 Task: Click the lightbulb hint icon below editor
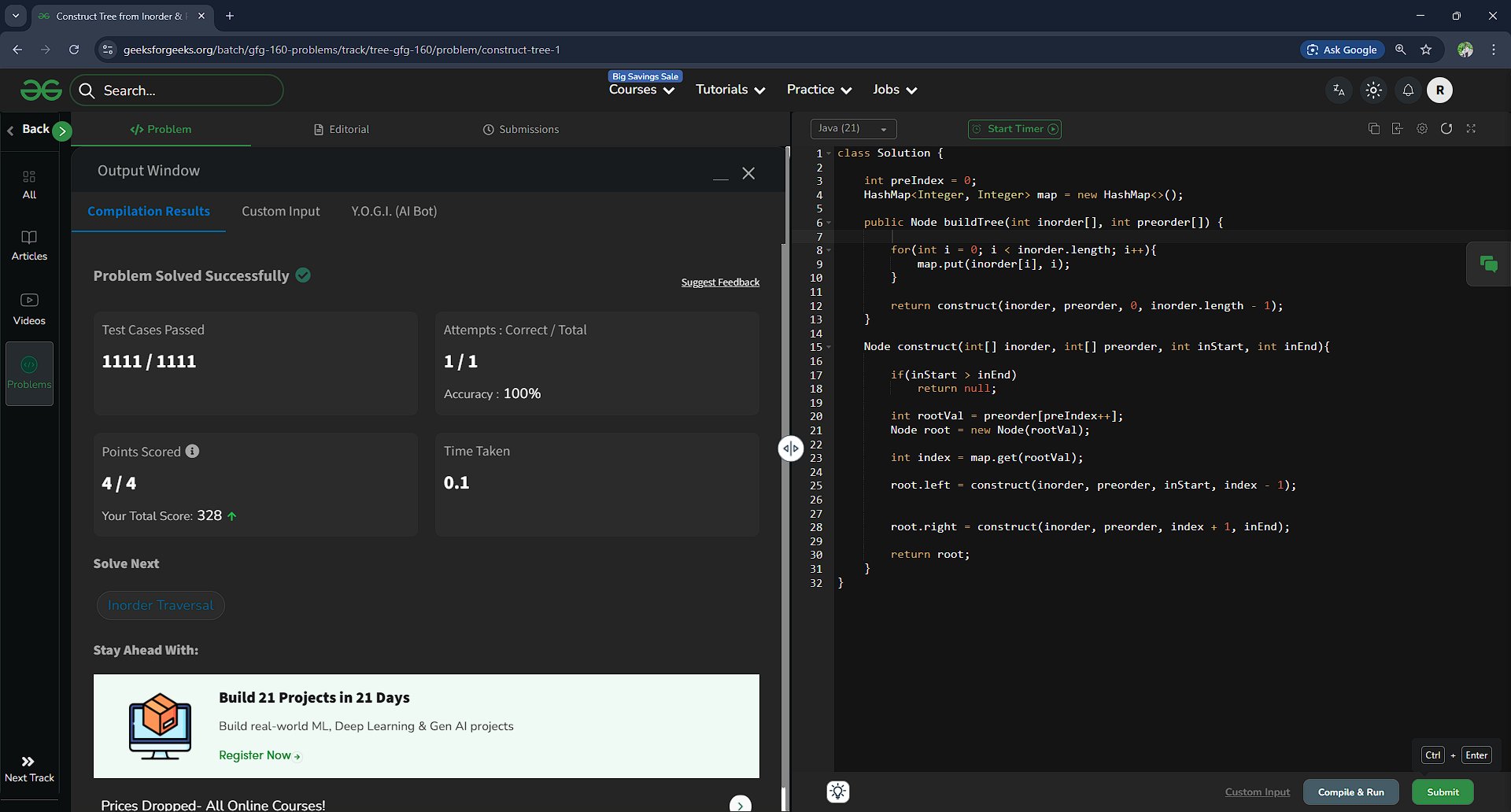pos(838,792)
